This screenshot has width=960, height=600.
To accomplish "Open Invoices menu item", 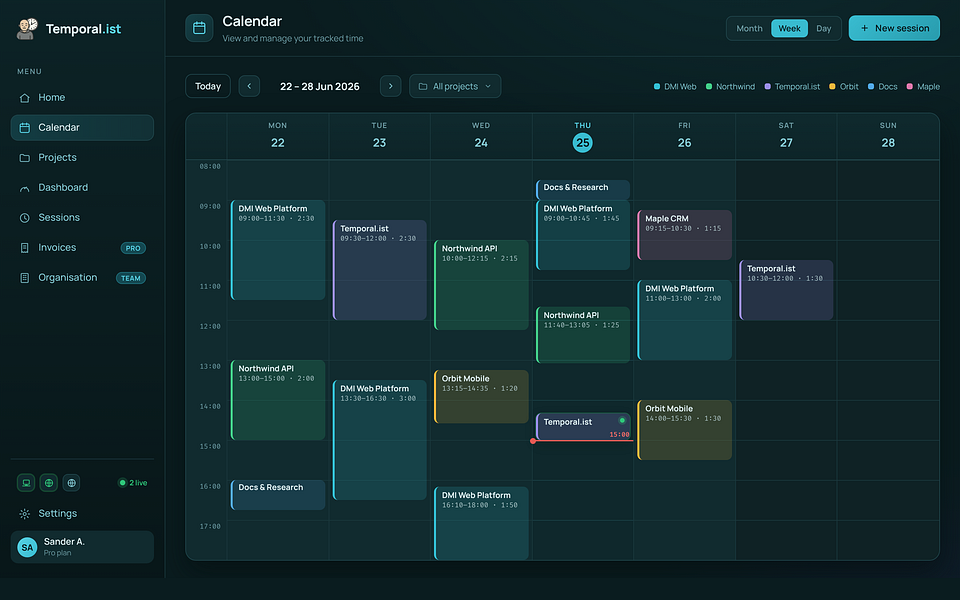I will point(82,247).
